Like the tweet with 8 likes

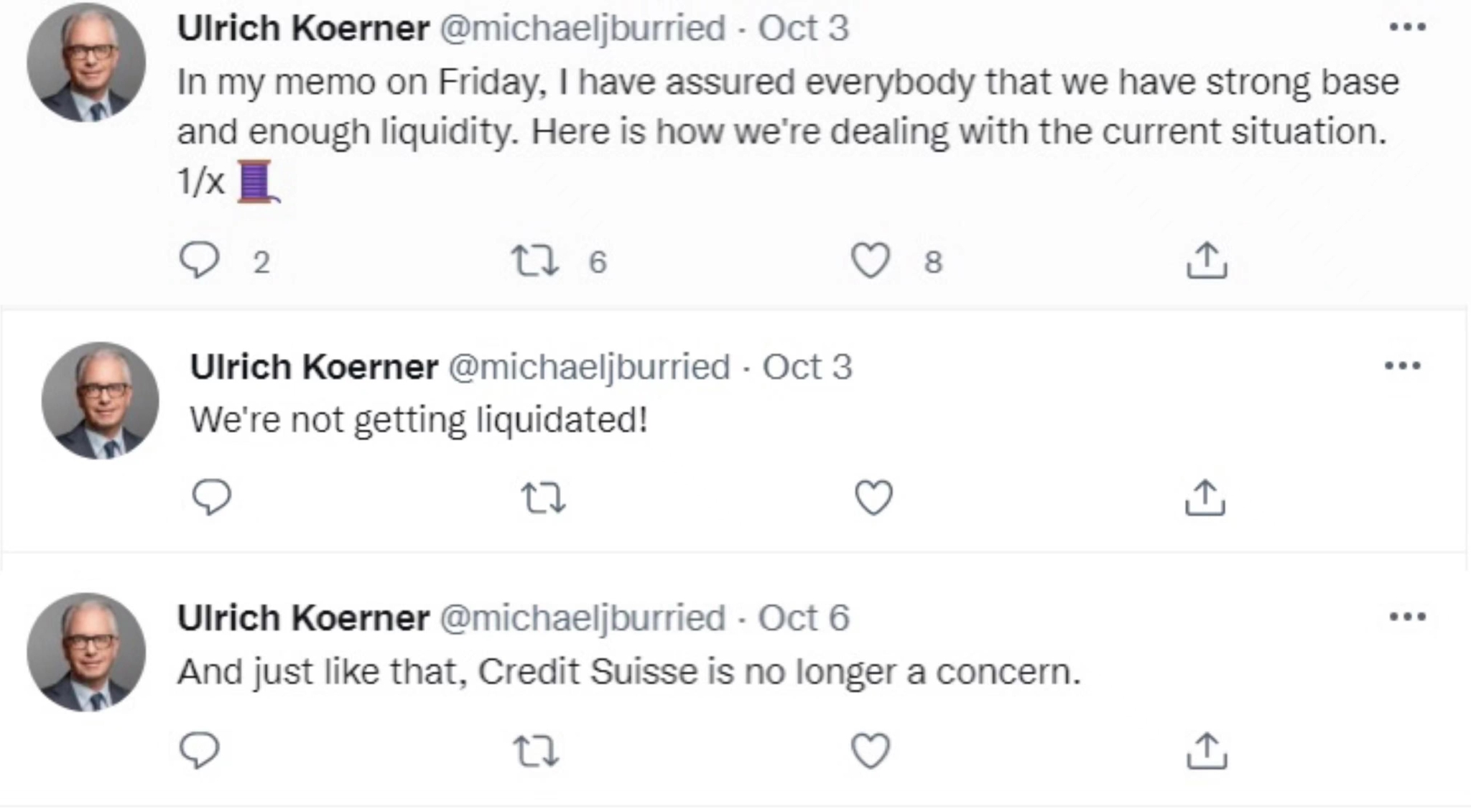coord(871,261)
